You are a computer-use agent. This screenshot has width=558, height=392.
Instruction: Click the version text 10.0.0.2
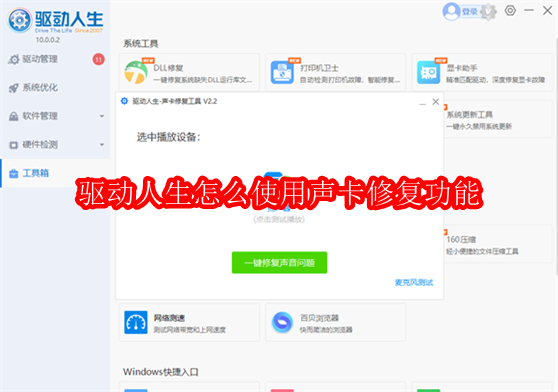(48, 40)
